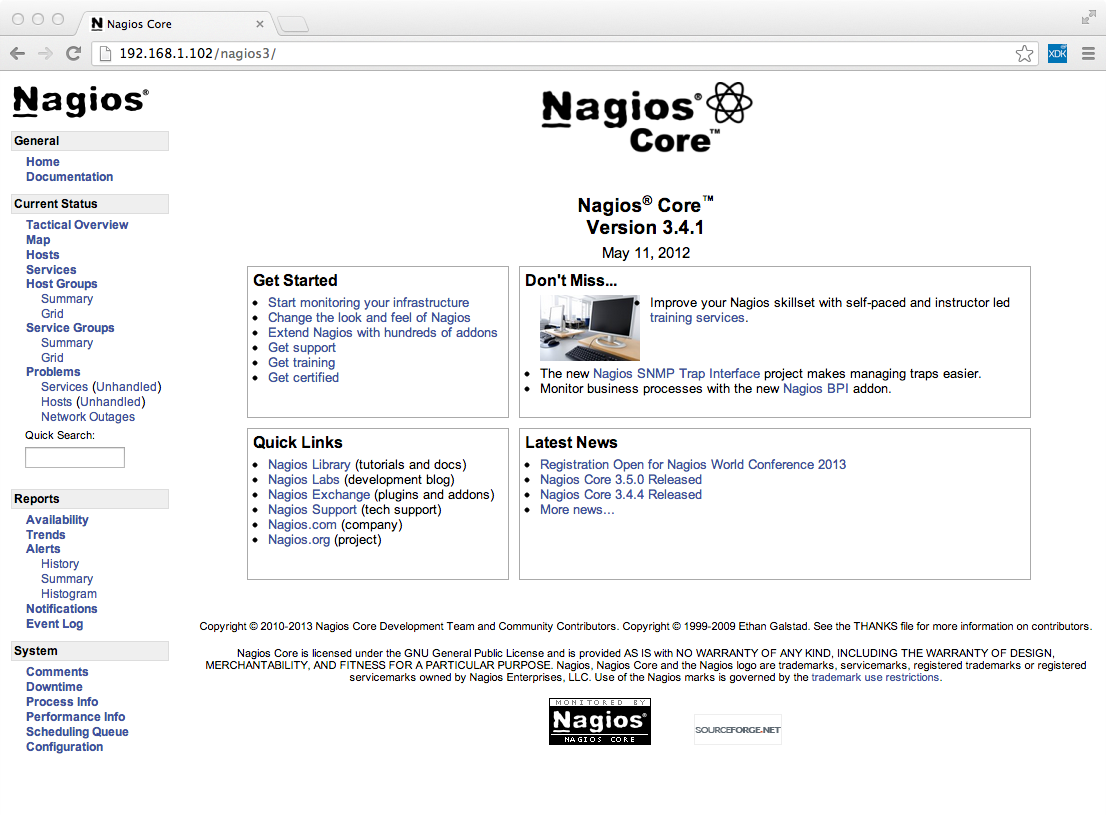
Task: Click Get certified link
Action: coord(303,377)
